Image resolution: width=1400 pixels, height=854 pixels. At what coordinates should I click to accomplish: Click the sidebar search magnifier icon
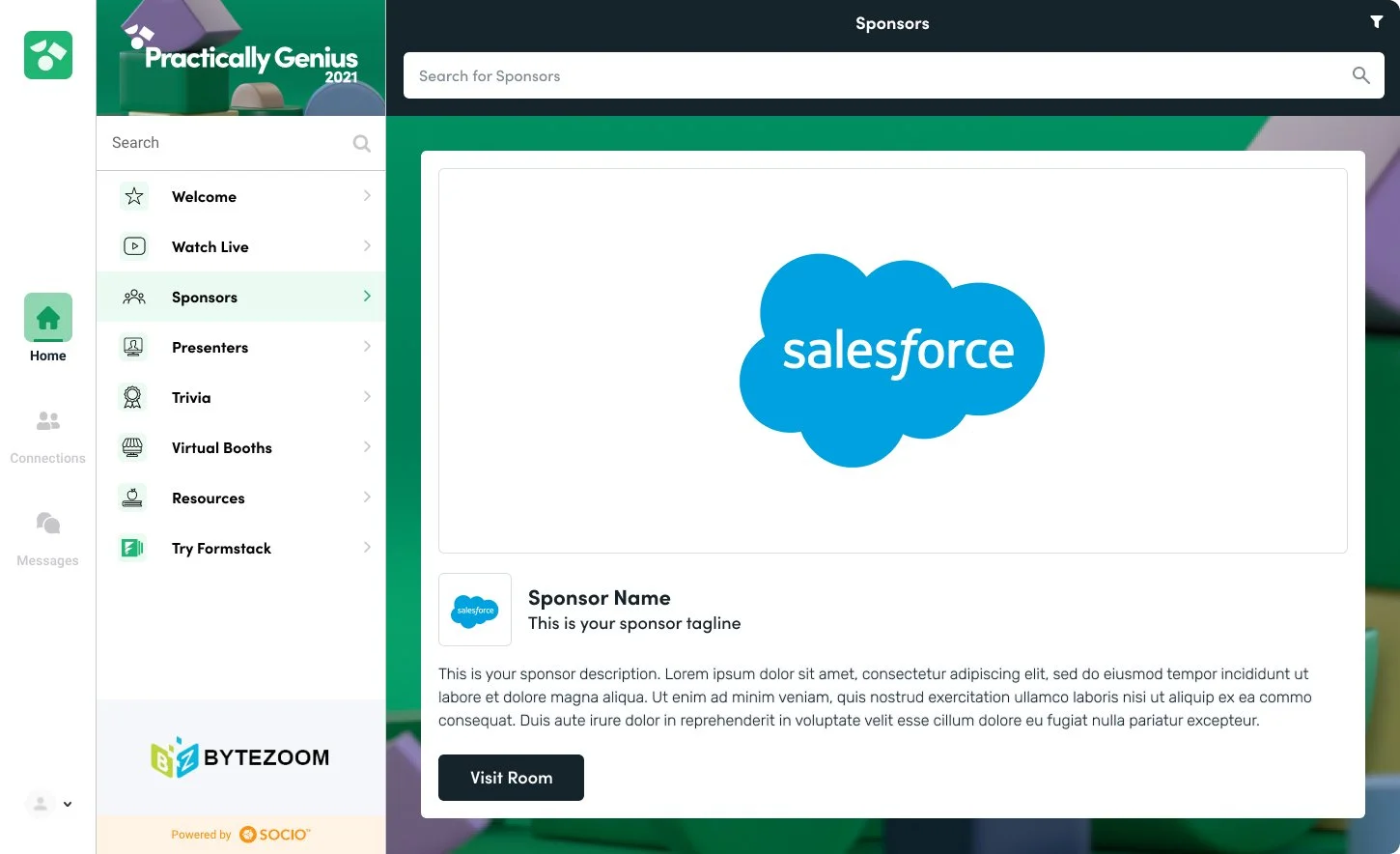[362, 143]
